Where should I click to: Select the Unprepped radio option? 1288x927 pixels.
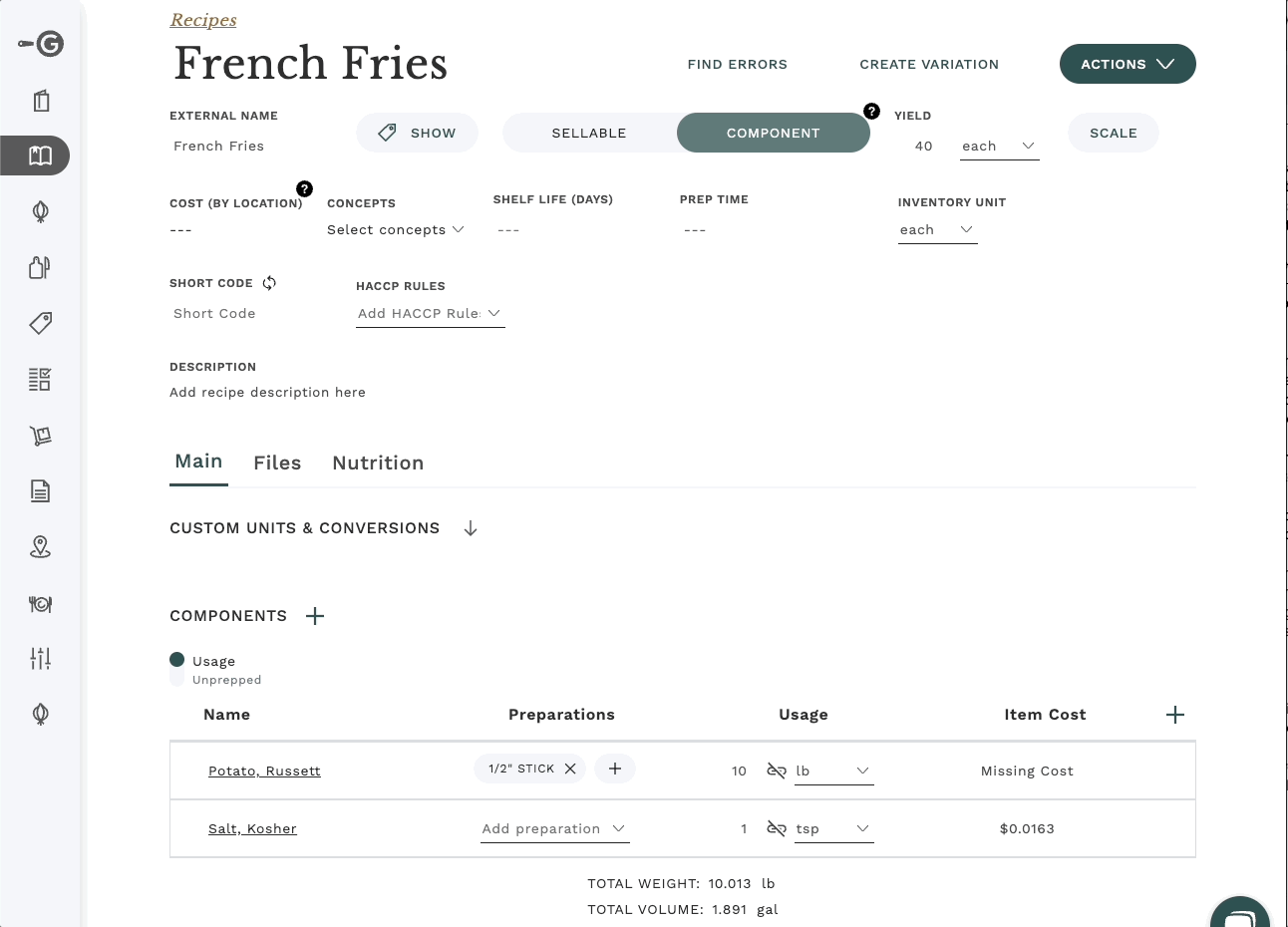point(177,679)
